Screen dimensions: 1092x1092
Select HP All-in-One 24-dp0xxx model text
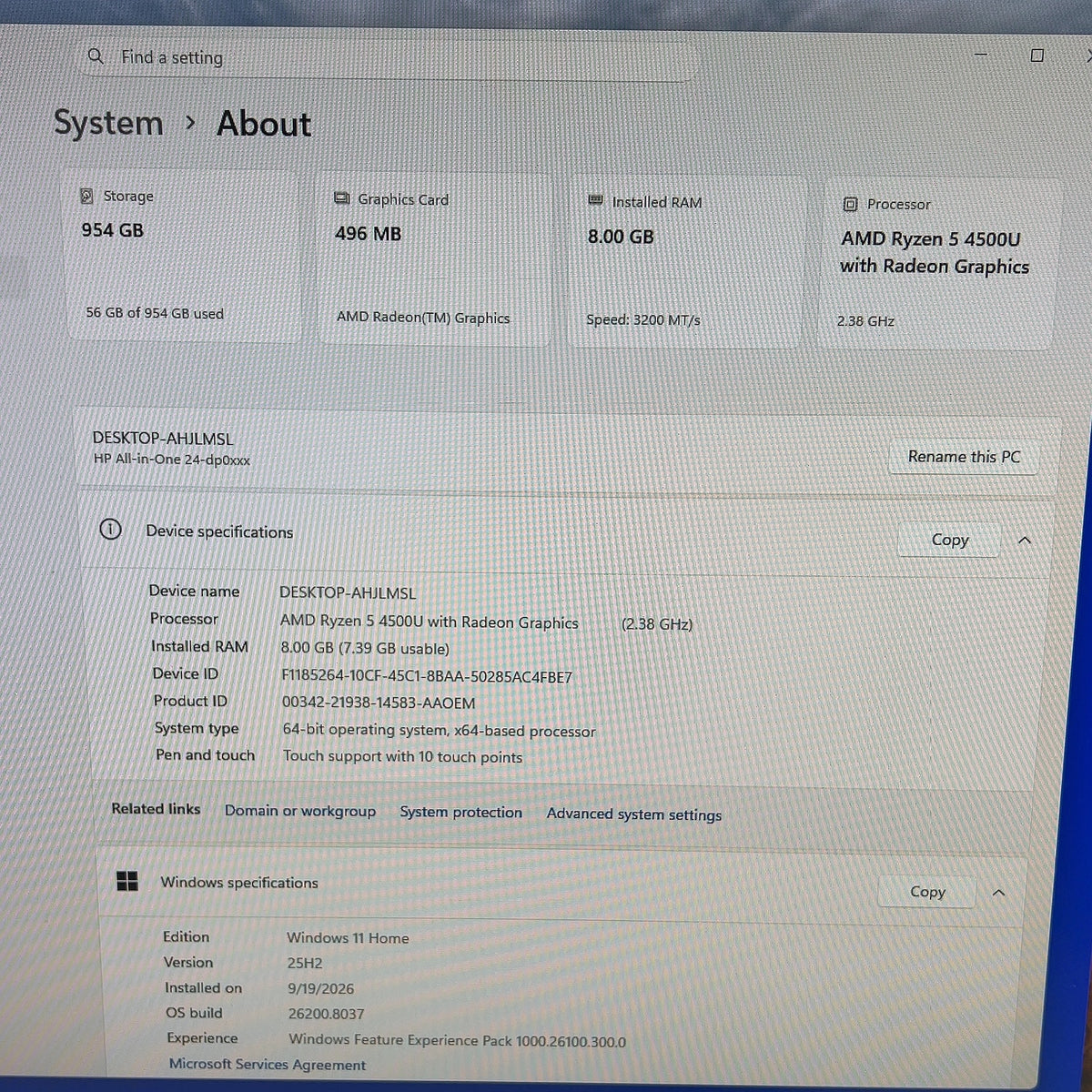tap(172, 460)
